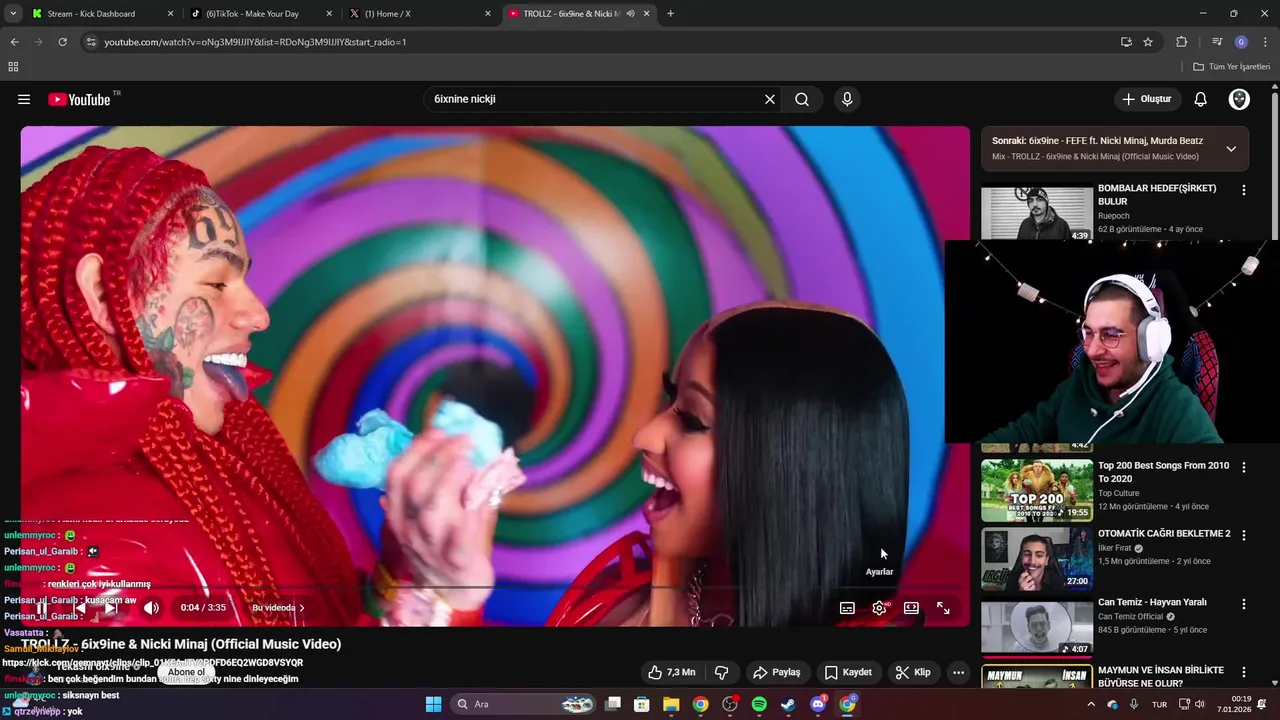This screenshot has height=720, width=1280.
Task: Open 'Top 200 Best Songs From 2010' thumbnail
Action: [x=1037, y=490]
